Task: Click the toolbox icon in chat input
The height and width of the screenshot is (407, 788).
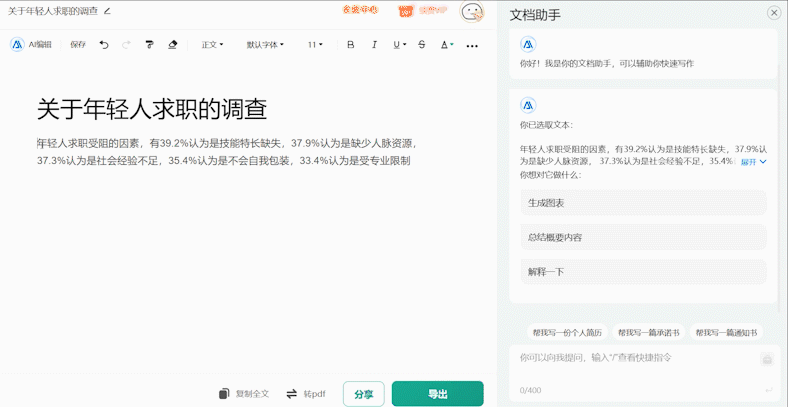Action: pyautogui.click(x=767, y=359)
